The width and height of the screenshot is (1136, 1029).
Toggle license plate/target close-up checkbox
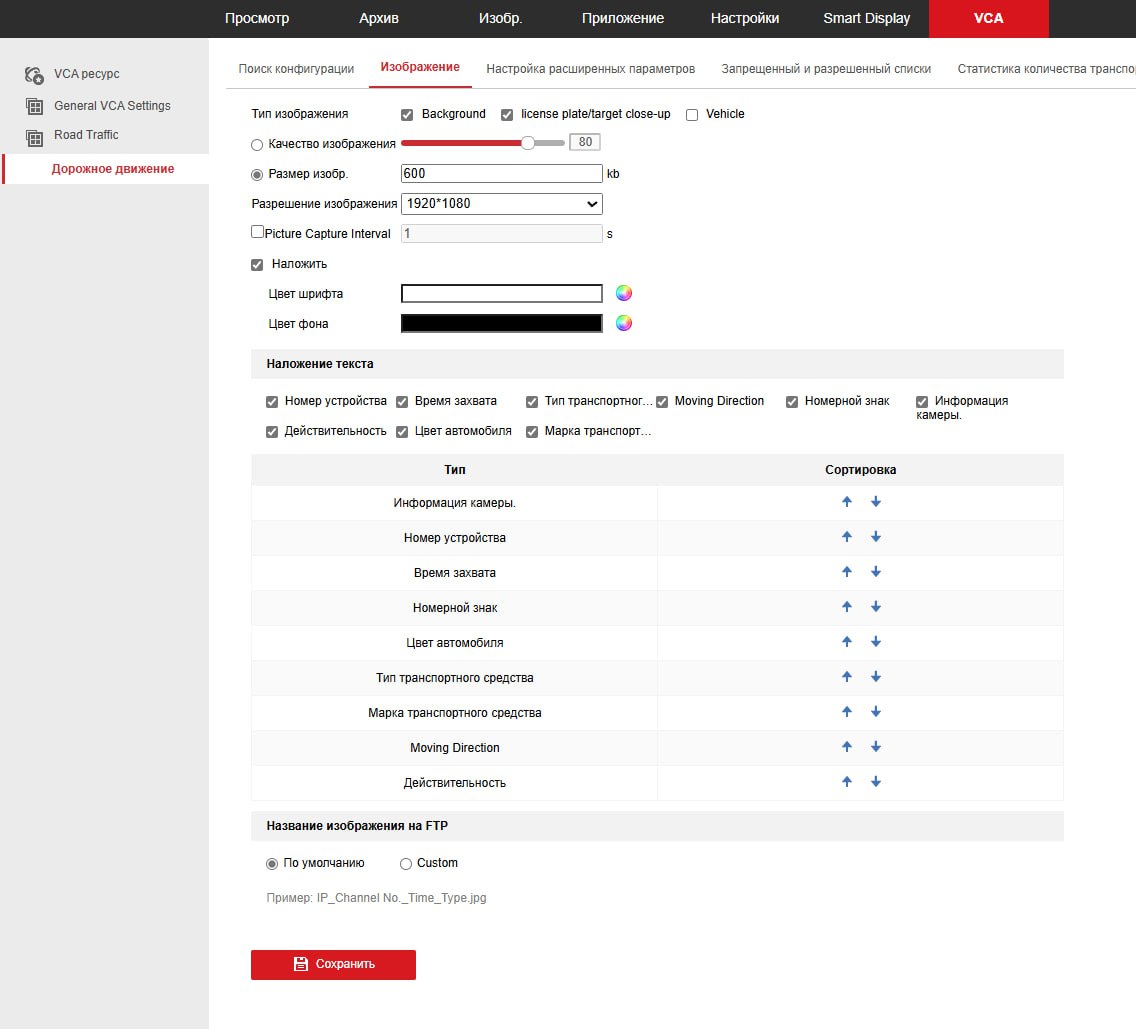click(507, 114)
